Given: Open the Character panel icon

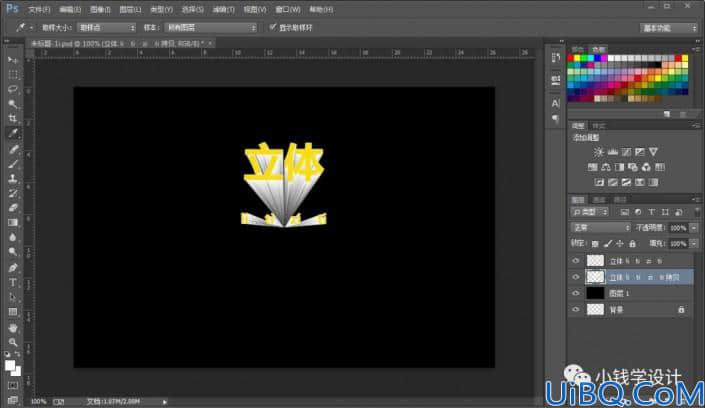Looking at the screenshot, I should point(556,103).
